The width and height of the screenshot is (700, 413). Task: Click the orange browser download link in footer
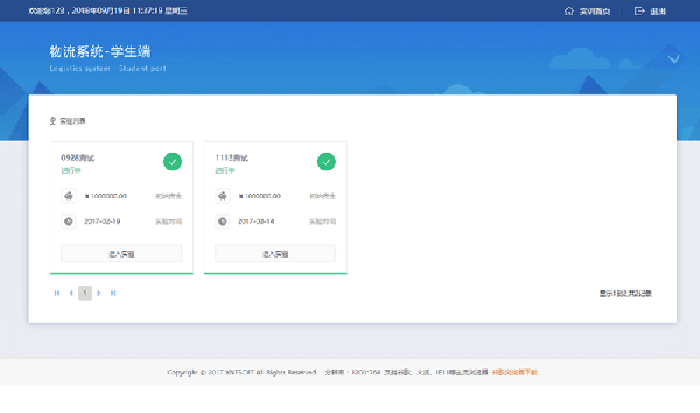(x=514, y=372)
